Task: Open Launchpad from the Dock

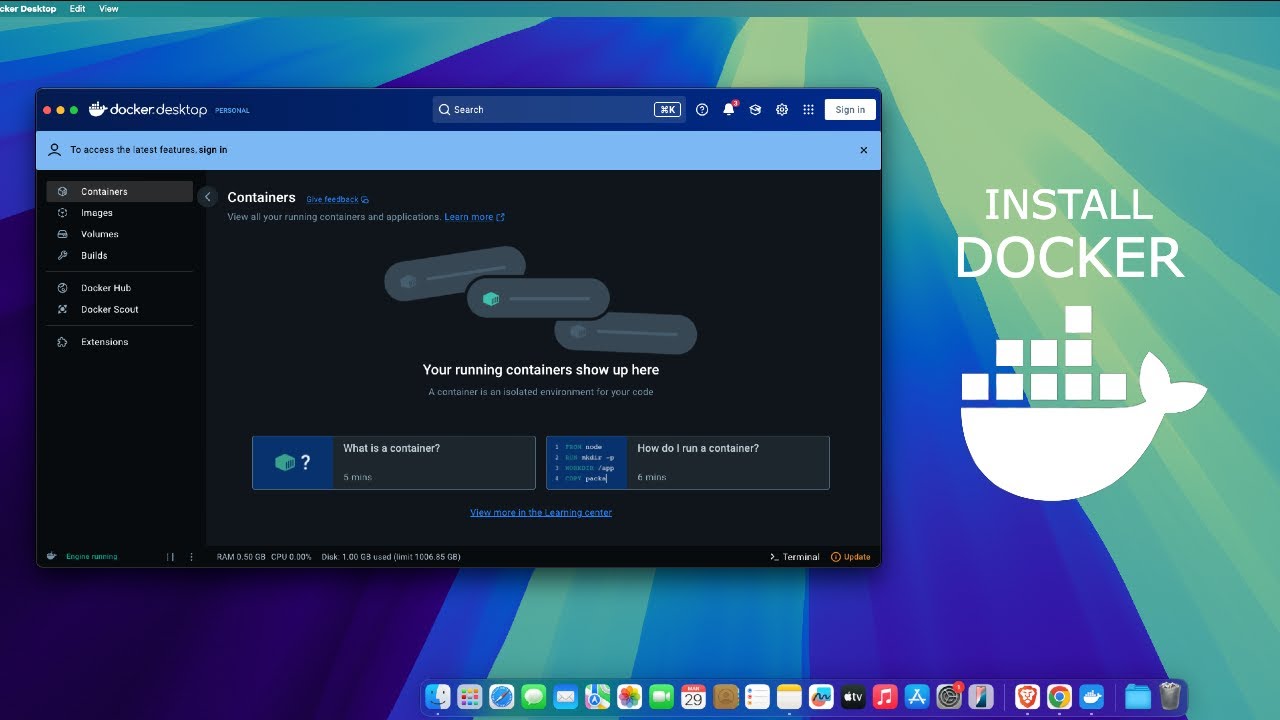Action: (470, 697)
